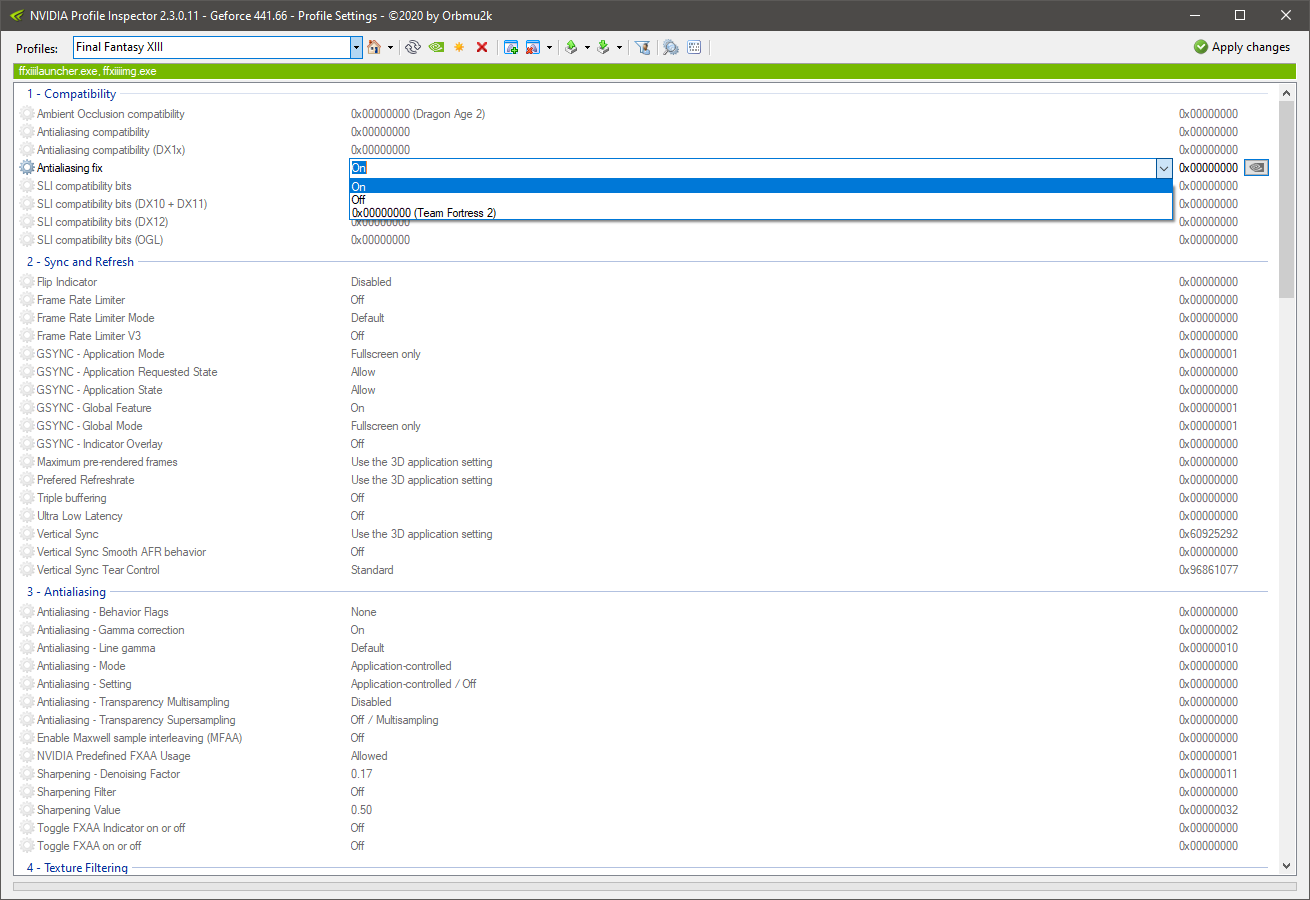Screen dimensions: 1310x900
Task: Click the vertical scrollbar thumb
Action: point(1287,199)
